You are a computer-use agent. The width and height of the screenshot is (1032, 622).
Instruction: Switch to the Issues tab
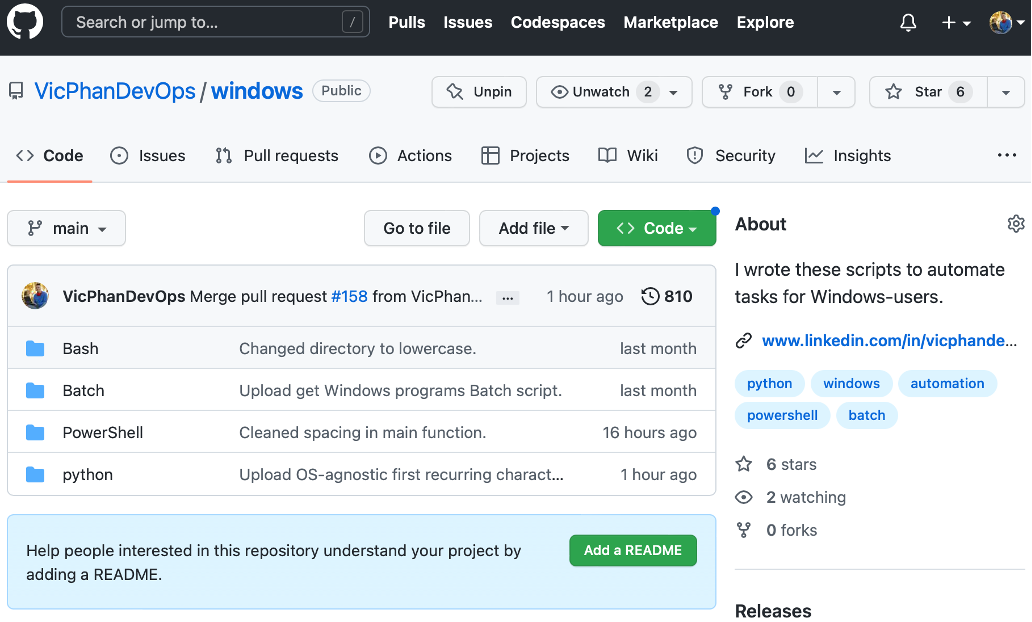[147, 156]
